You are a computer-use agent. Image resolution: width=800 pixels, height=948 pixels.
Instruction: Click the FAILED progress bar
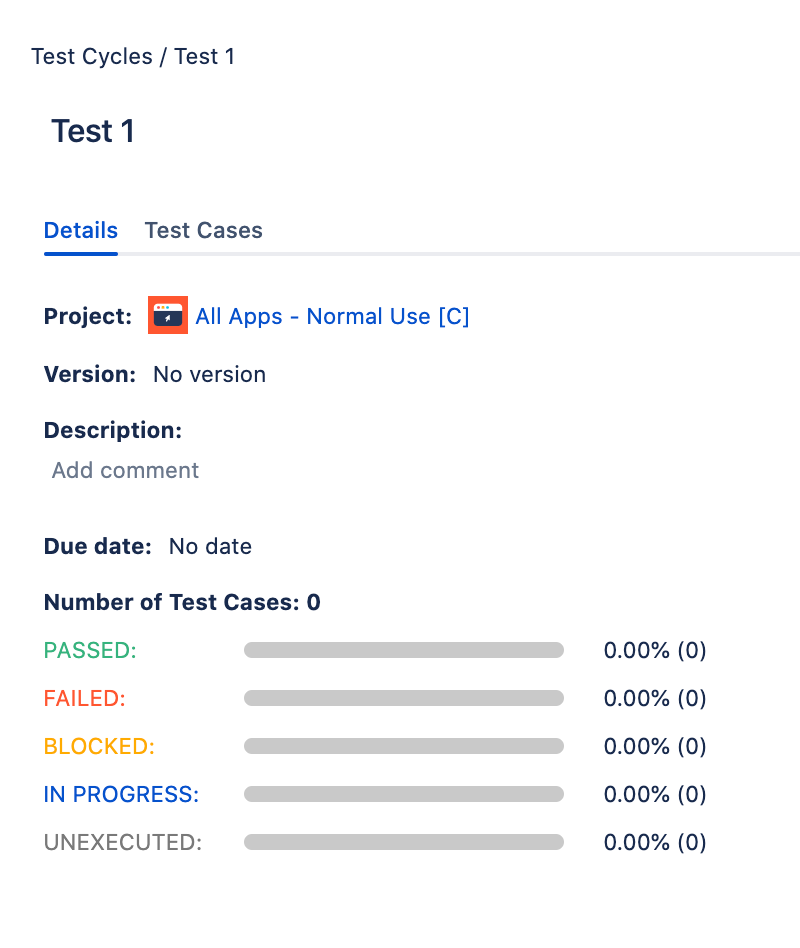pyautogui.click(x=403, y=698)
